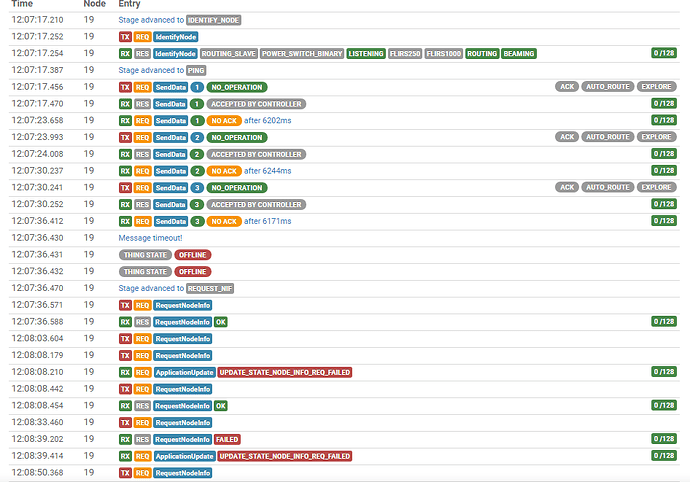The height and width of the screenshot is (482, 690).
Task: Click the number 2 badge at 12:07:24.008
Action: tap(197, 155)
